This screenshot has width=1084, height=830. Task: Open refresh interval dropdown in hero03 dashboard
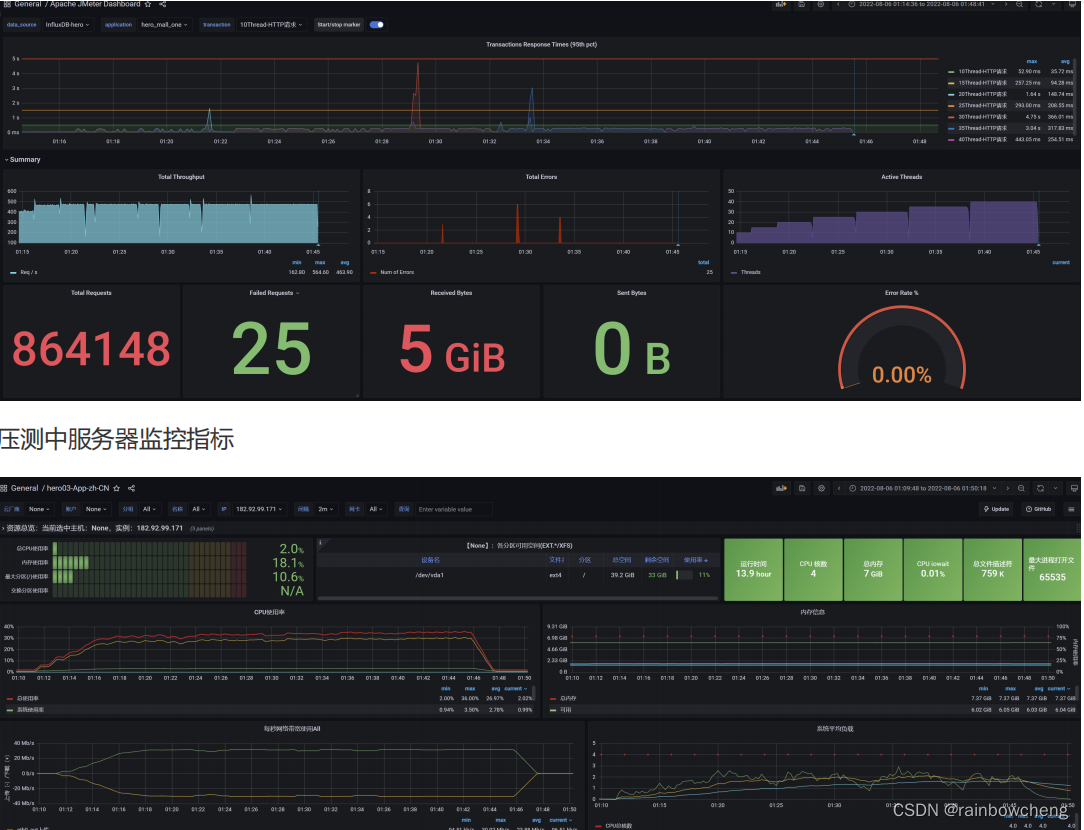[x=1055, y=489]
